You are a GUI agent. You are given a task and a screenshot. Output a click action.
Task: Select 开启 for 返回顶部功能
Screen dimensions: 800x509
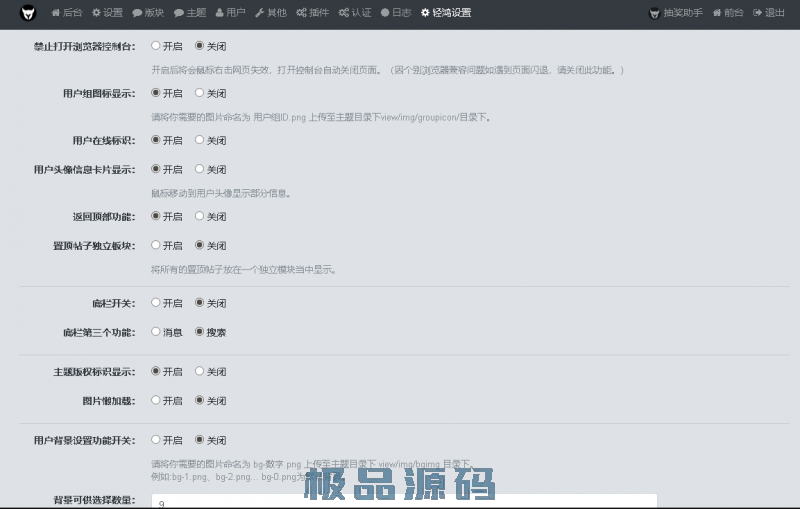pos(156,216)
